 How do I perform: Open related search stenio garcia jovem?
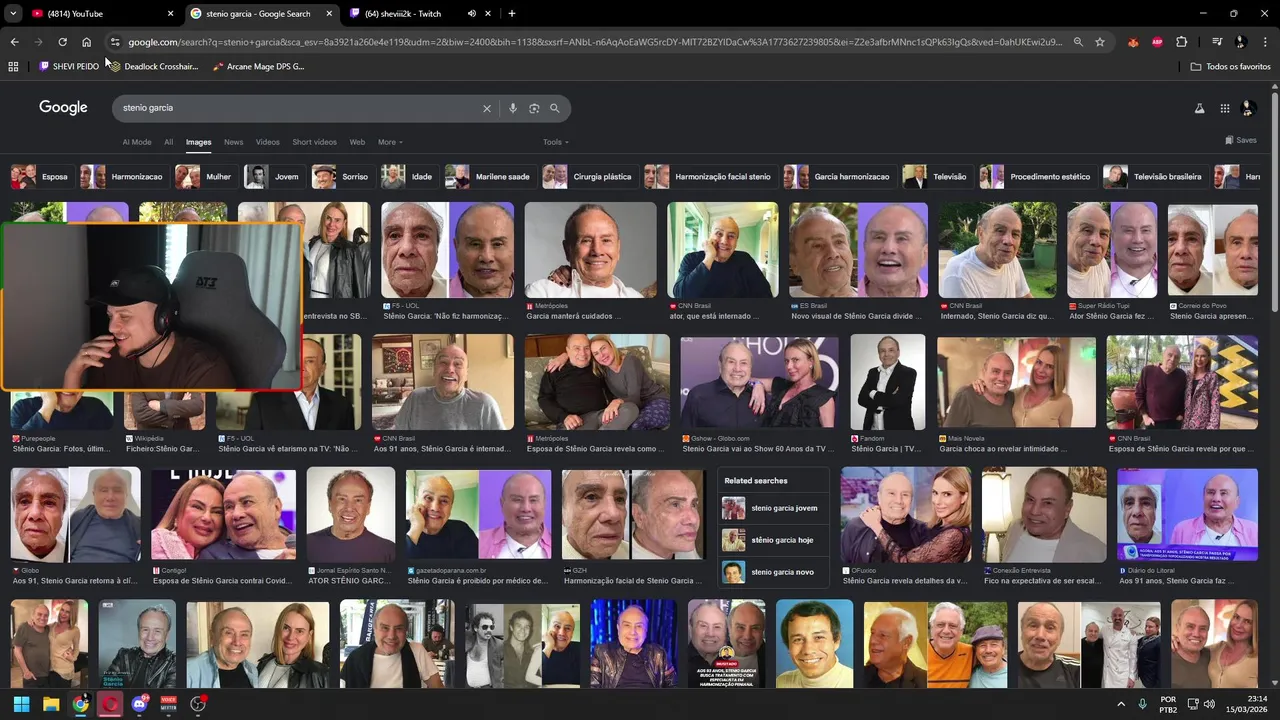click(773, 508)
